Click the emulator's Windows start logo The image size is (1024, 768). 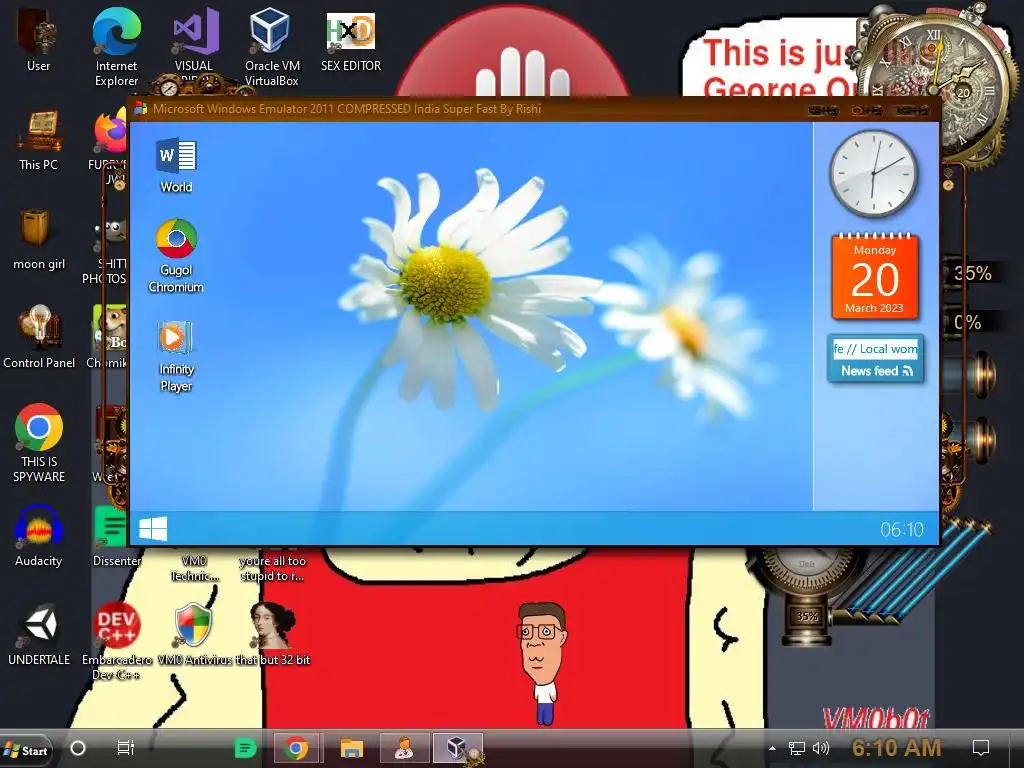[x=153, y=528]
